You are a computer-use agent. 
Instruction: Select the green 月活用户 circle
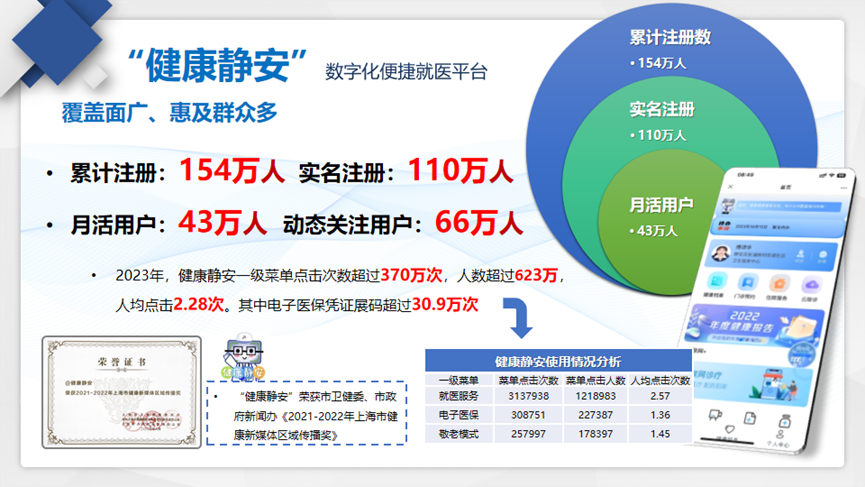point(662,221)
